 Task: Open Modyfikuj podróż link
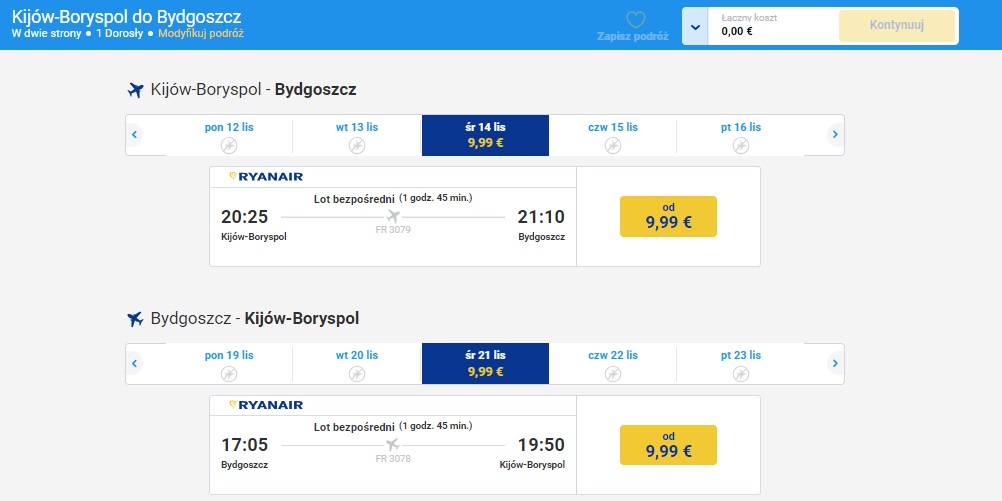[x=200, y=33]
